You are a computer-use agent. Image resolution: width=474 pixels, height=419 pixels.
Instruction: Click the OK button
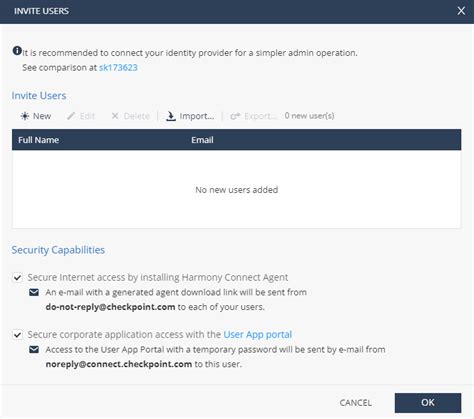click(x=428, y=403)
